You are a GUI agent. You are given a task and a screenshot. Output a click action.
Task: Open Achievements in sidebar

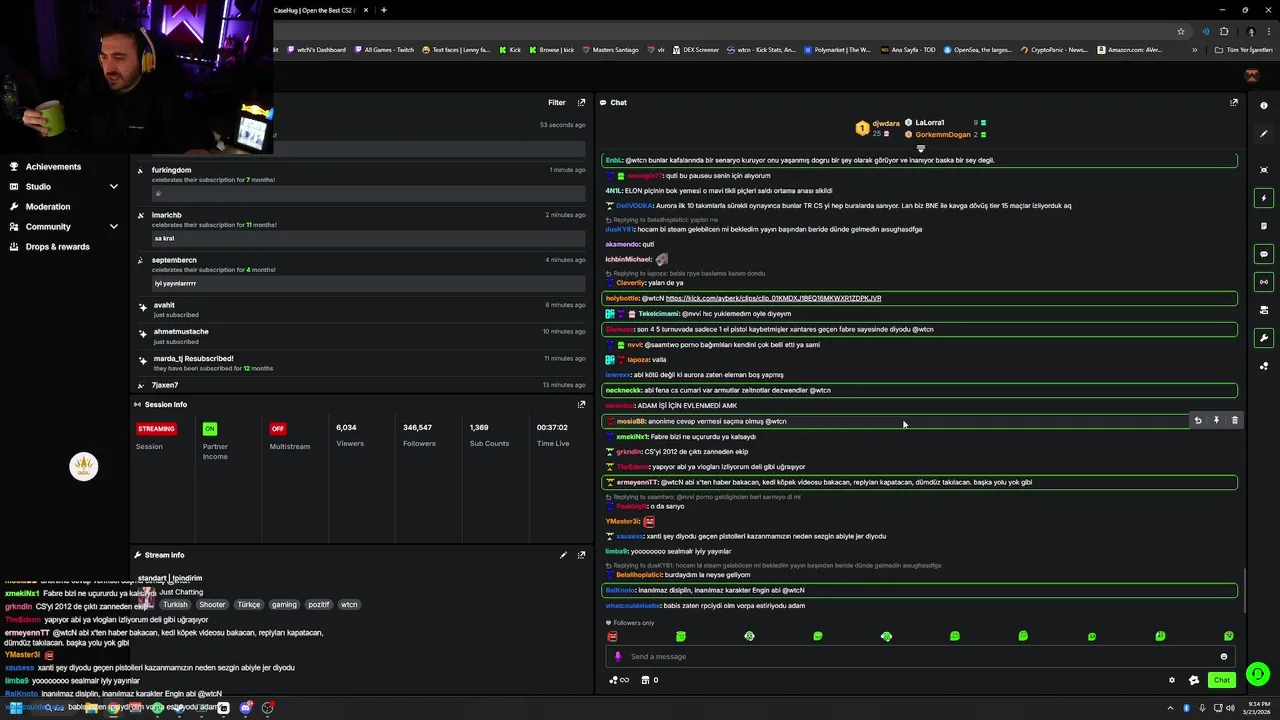pyautogui.click(x=53, y=167)
